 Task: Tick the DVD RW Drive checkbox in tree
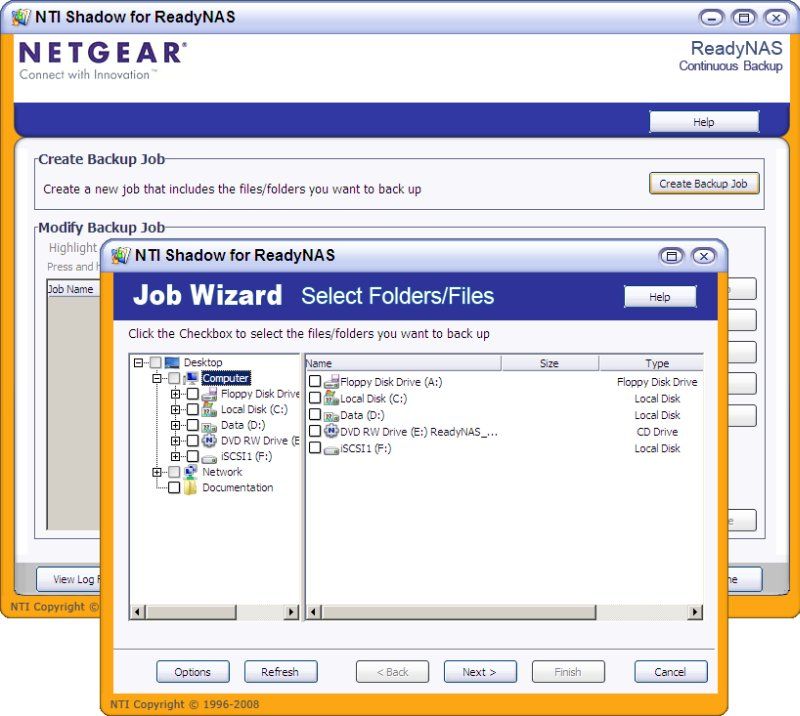(192, 440)
